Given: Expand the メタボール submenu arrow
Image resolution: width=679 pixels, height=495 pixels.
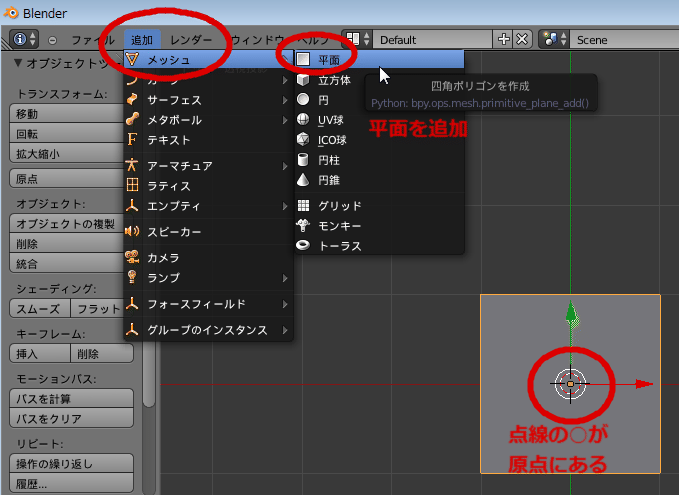Looking at the screenshot, I should tap(285, 120).
